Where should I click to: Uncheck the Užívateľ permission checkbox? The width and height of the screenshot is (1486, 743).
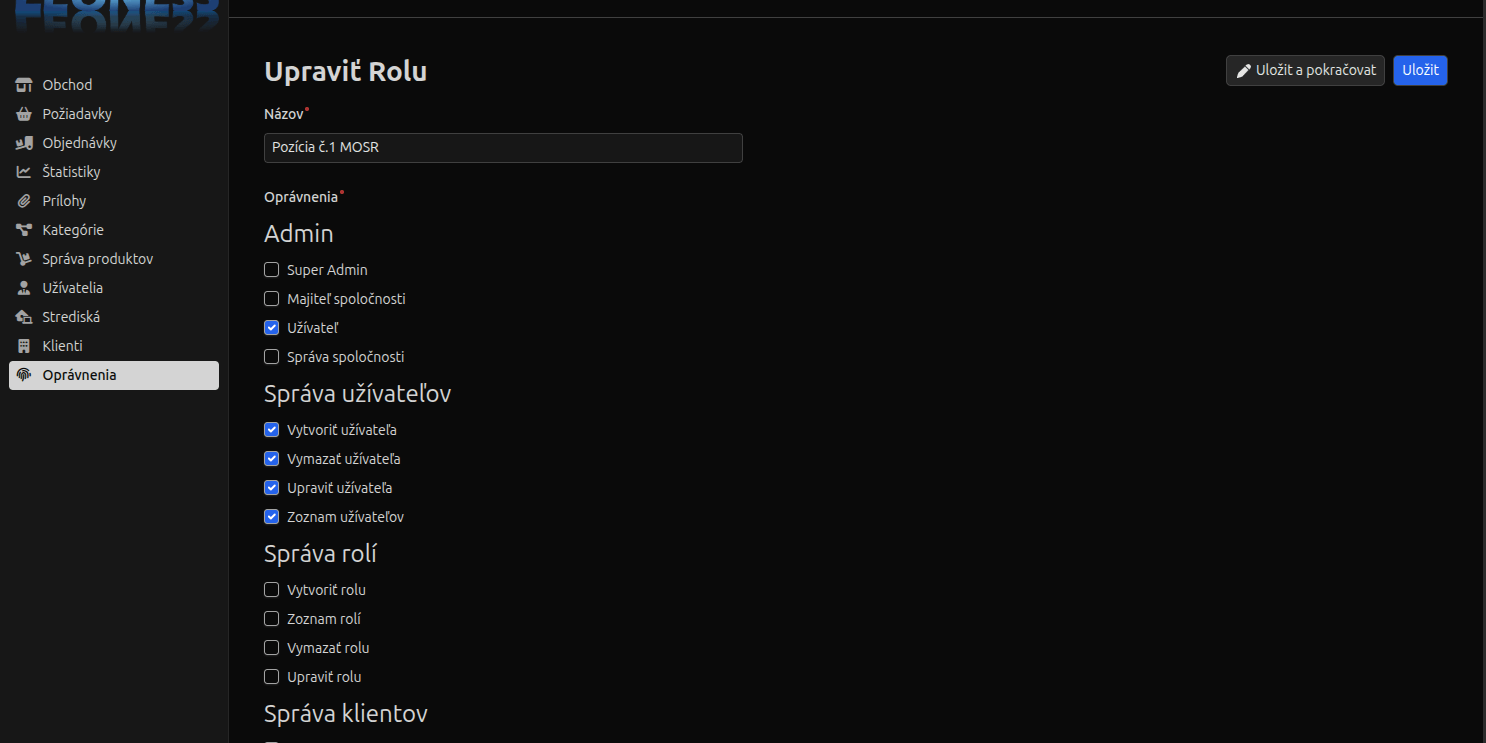(271, 328)
